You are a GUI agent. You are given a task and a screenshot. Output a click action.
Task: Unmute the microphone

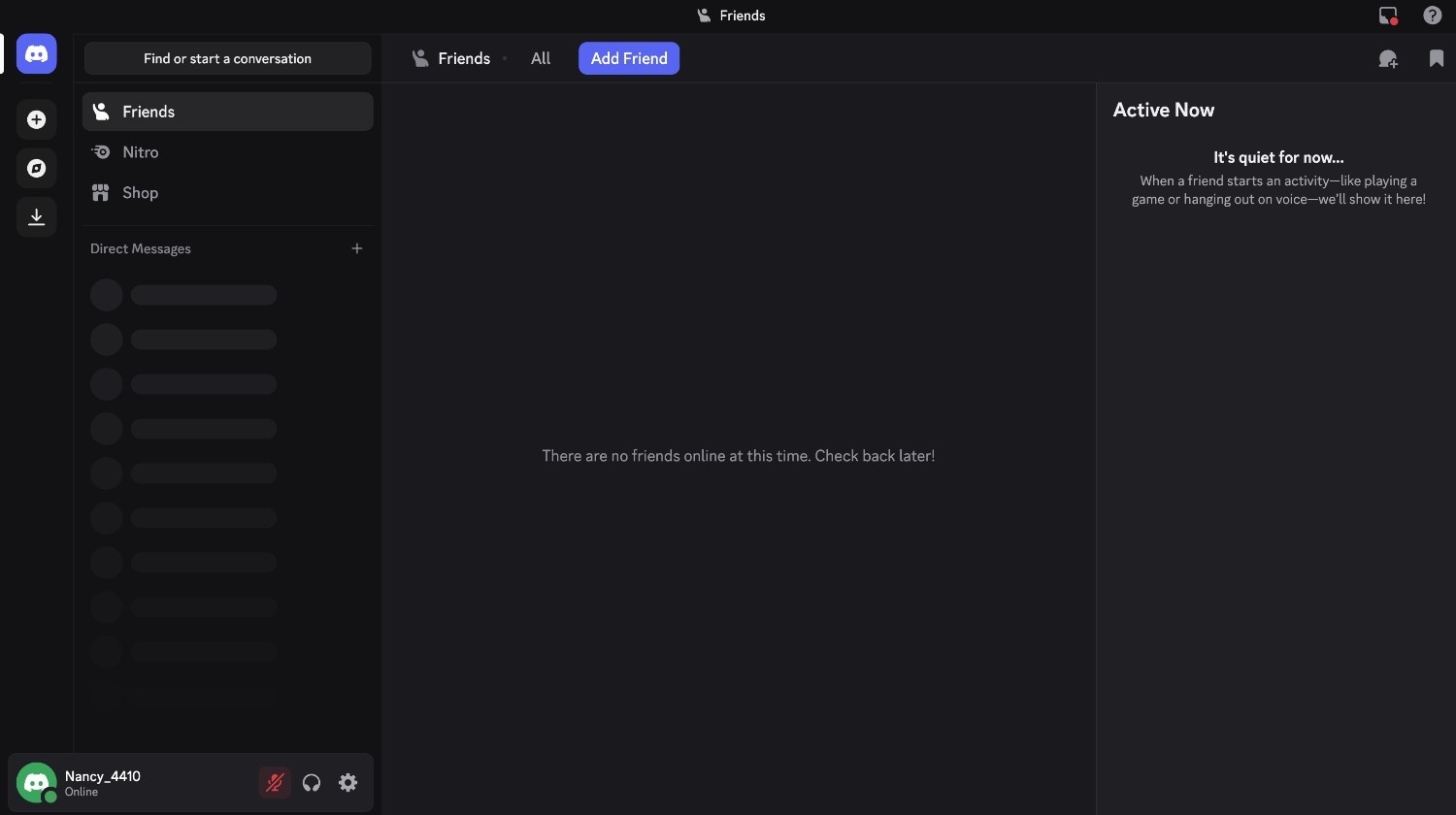(275, 783)
